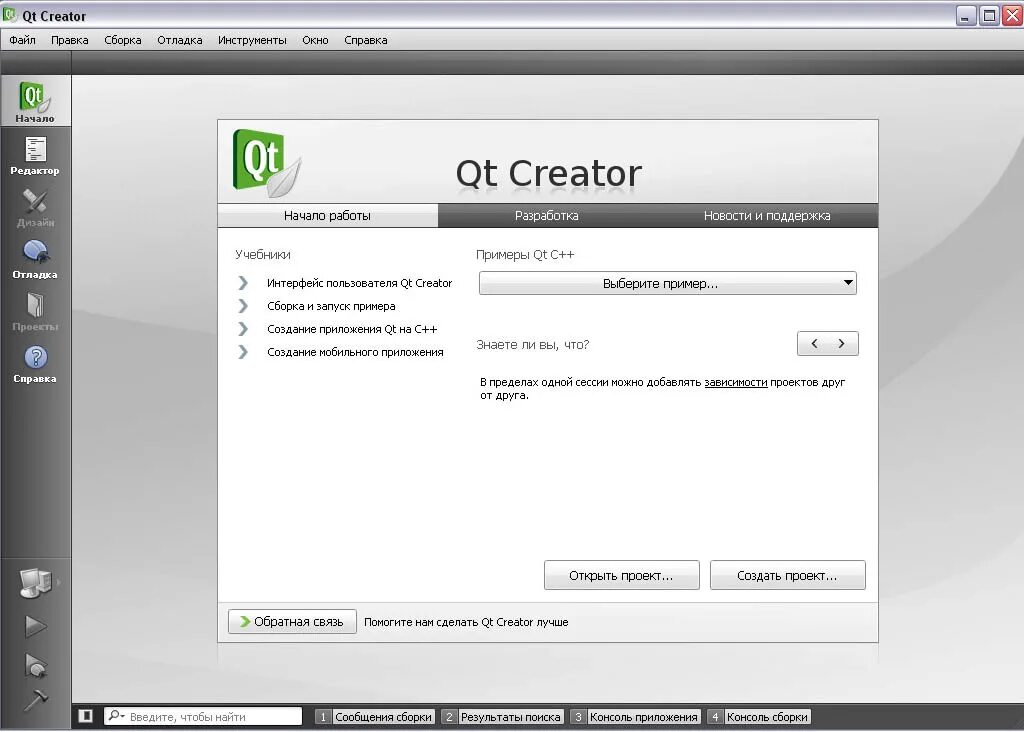Viewport: 1024px width, 732px height.
Task: Click the build target computer icon
Action: [35, 582]
